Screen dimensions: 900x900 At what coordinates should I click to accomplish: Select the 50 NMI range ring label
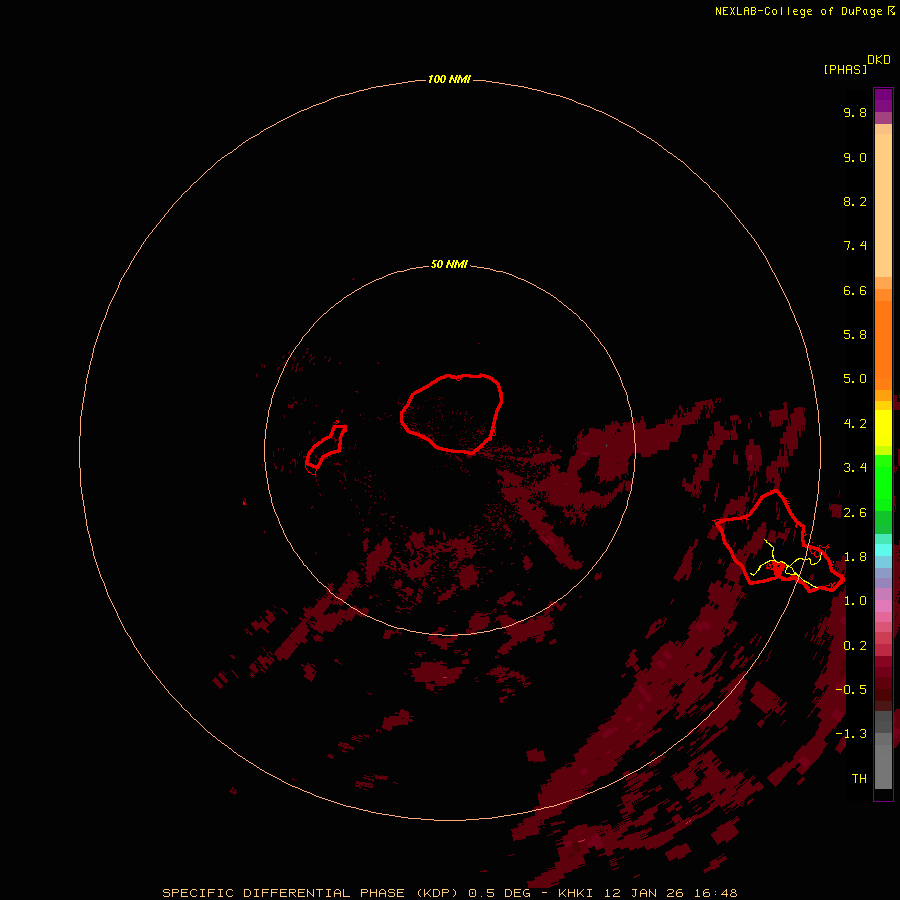(449, 264)
